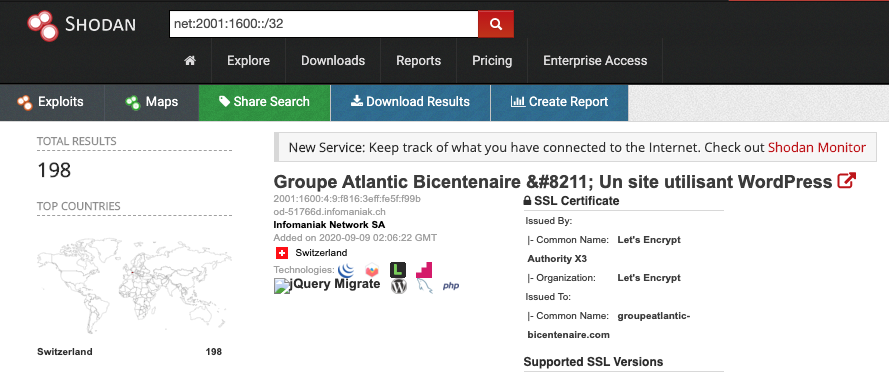Click the Switzerland flag icon

(282, 253)
